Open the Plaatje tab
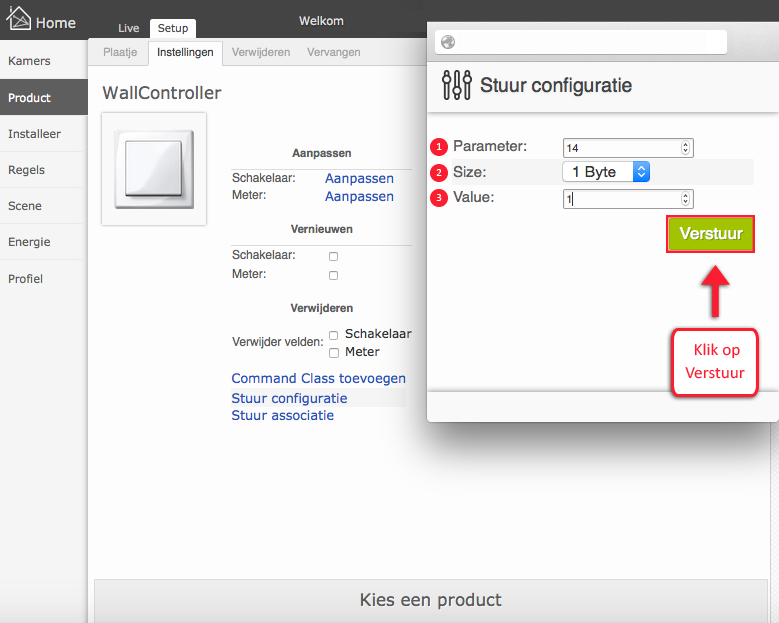Image resolution: width=779 pixels, height=623 pixels. pyautogui.click(x=120, y=52)
